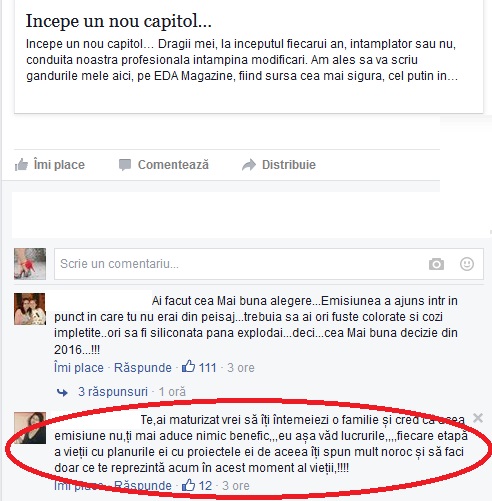
Task: Hide the second comment with the X
Action: click(x=478, y=418)
